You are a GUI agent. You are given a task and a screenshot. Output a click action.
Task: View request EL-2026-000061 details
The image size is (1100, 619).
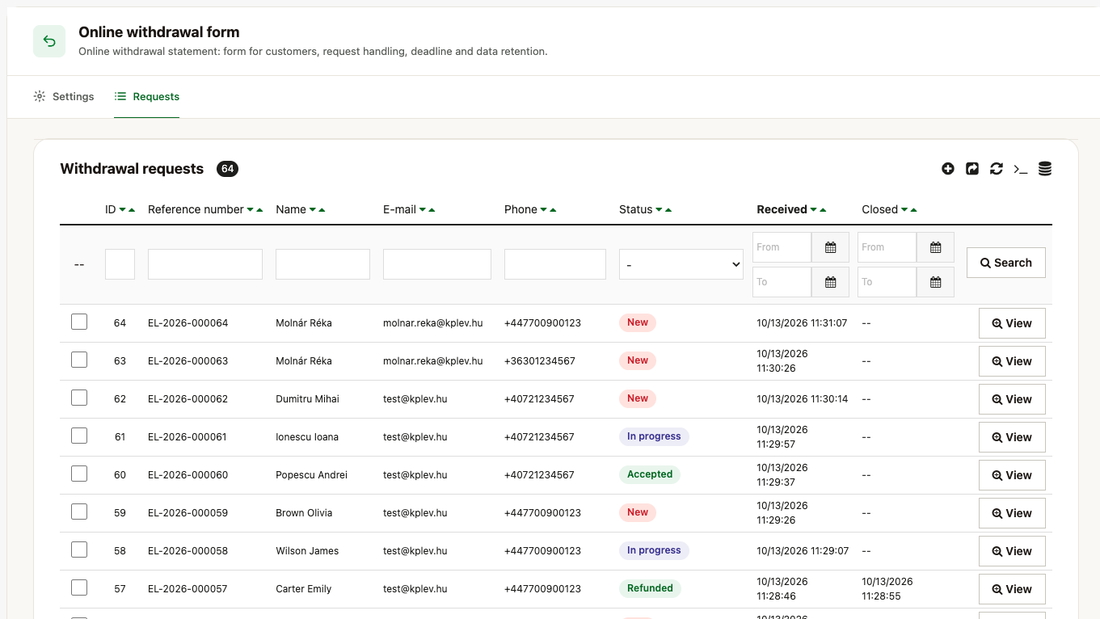point(1012,437)
